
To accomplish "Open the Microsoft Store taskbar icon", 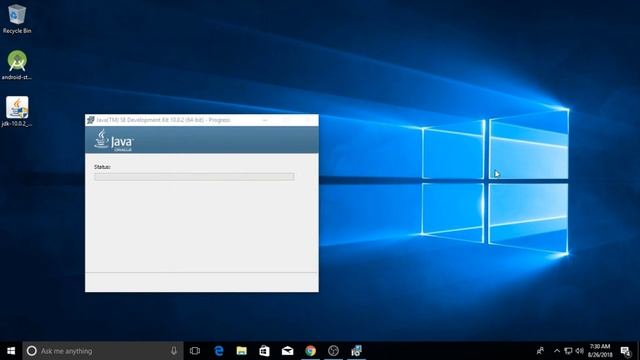I will click(x=264, y=351).
